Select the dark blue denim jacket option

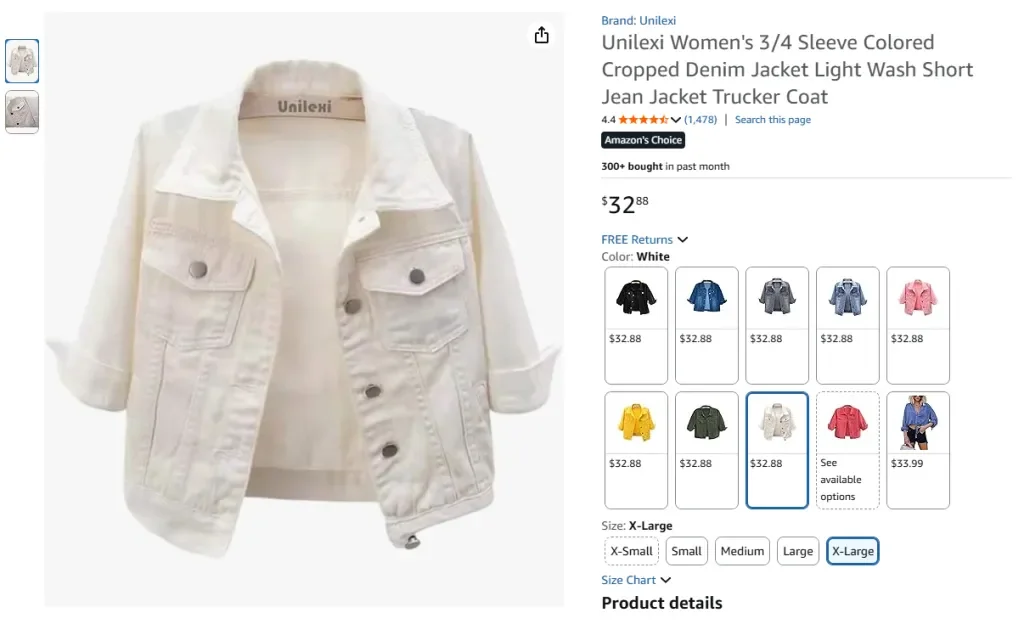coord(706,298)
